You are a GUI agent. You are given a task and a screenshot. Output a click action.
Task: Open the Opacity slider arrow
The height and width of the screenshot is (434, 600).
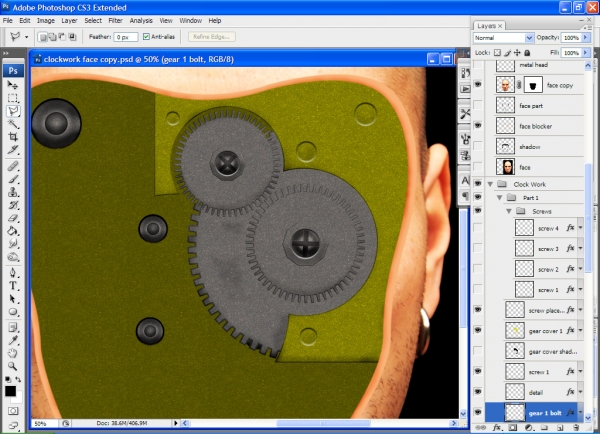point(585,38)
